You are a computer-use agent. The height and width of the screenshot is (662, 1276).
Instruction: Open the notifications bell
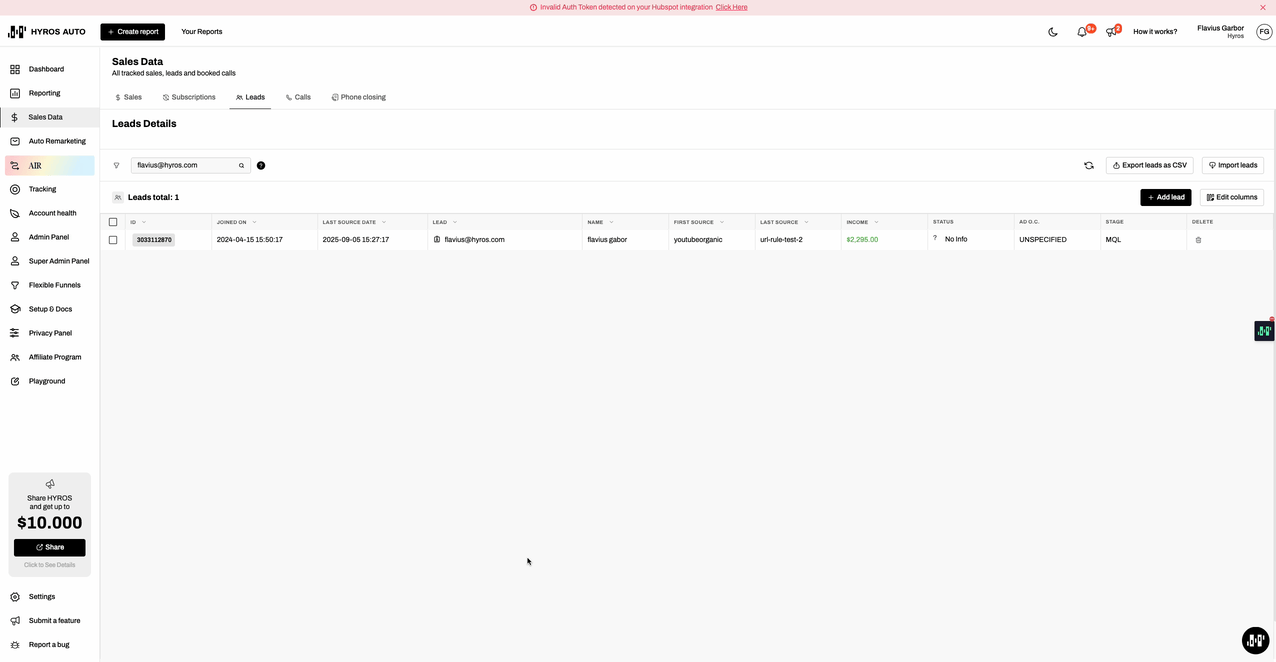1082,32
